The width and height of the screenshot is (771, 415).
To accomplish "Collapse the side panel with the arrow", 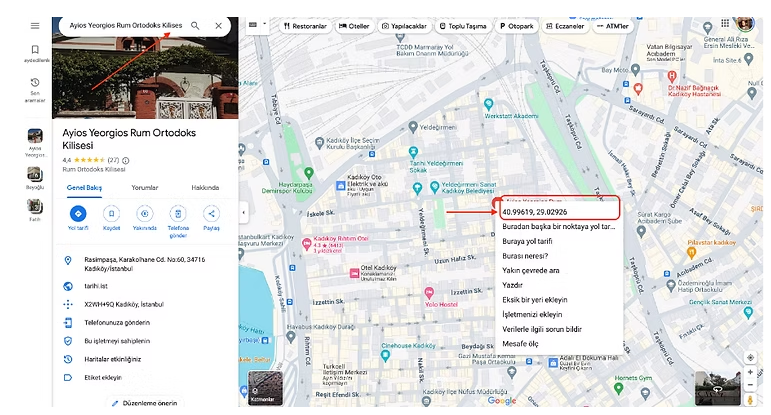I will (x=244, y=213).
